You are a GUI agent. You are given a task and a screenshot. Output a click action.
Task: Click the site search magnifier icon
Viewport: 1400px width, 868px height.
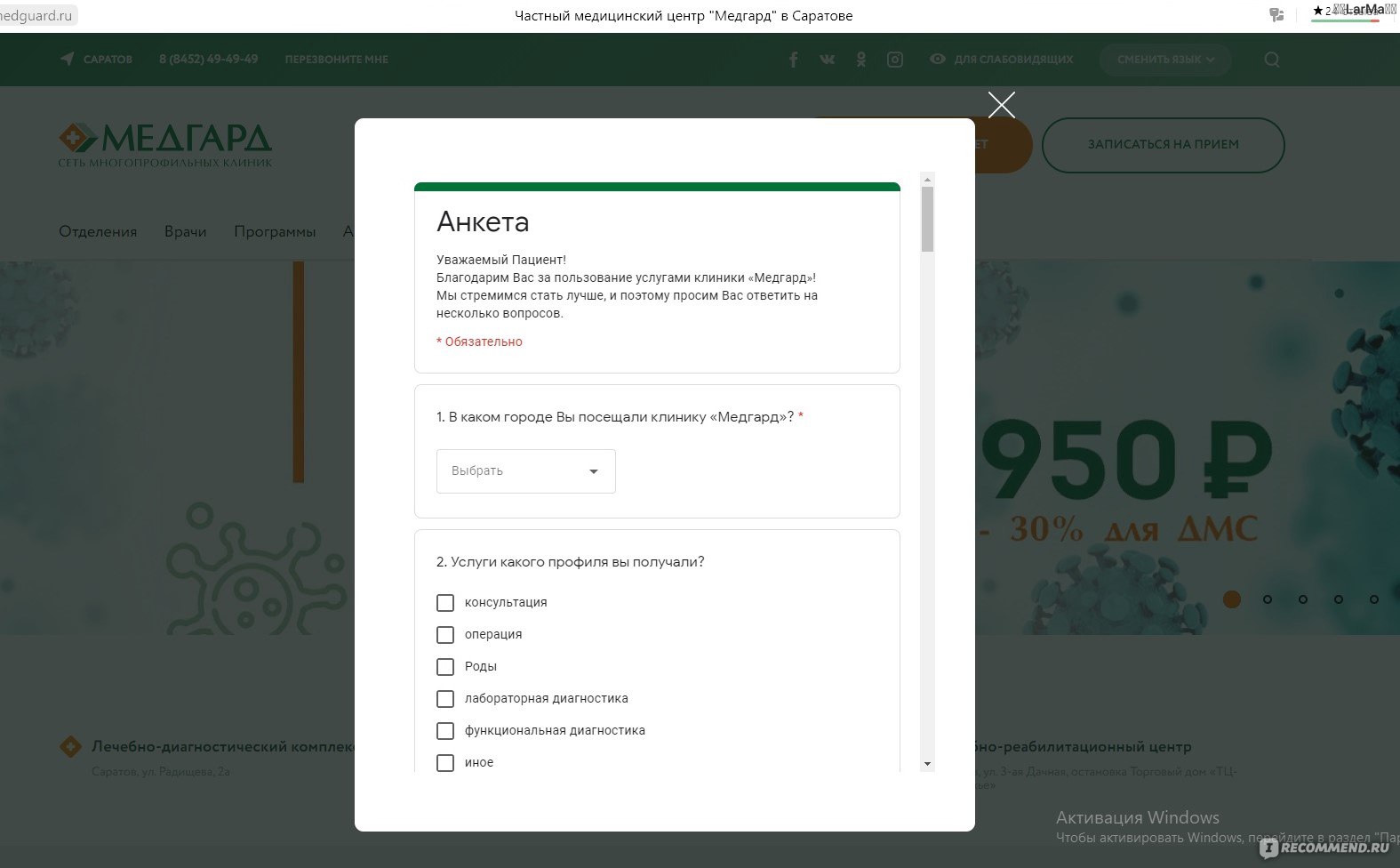[x=1272, y=60]
